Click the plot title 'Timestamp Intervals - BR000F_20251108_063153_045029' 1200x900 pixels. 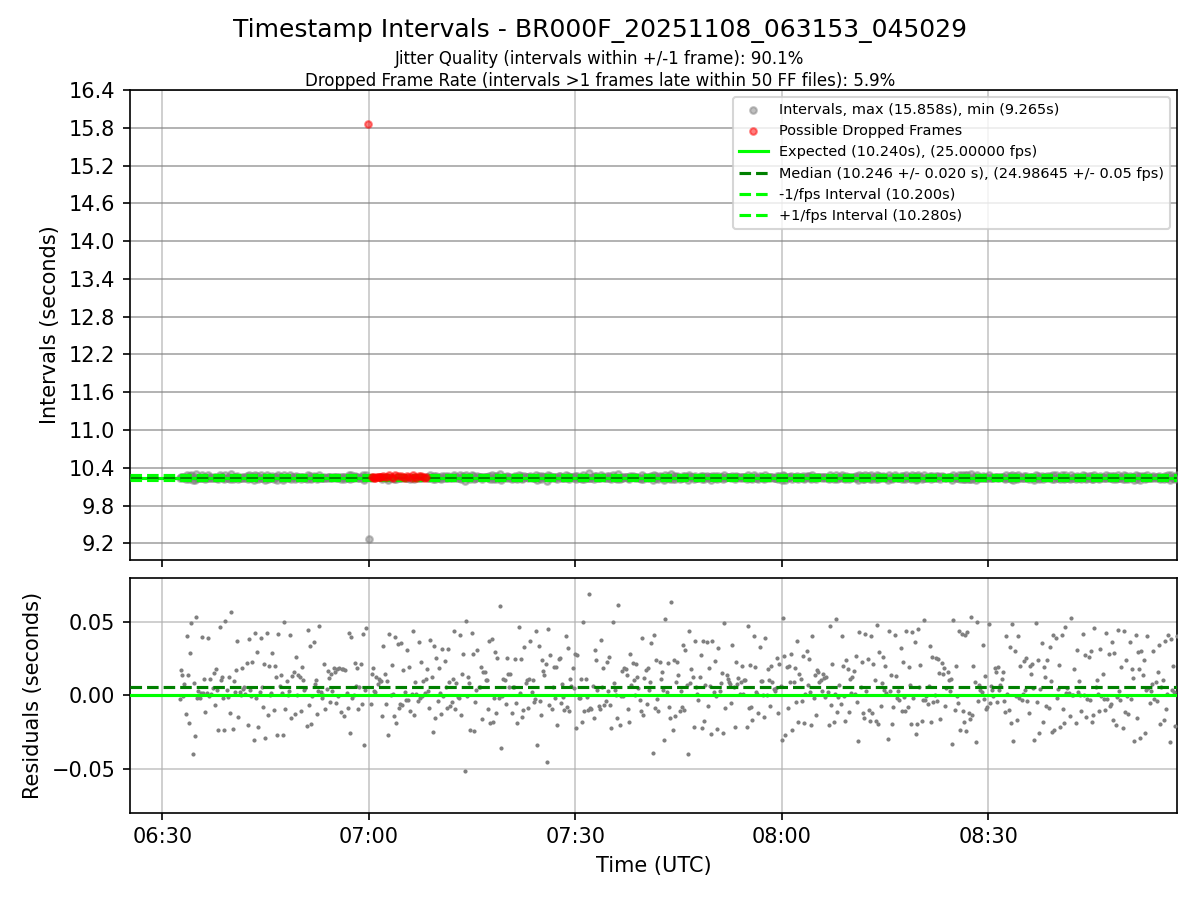(600, 29)
